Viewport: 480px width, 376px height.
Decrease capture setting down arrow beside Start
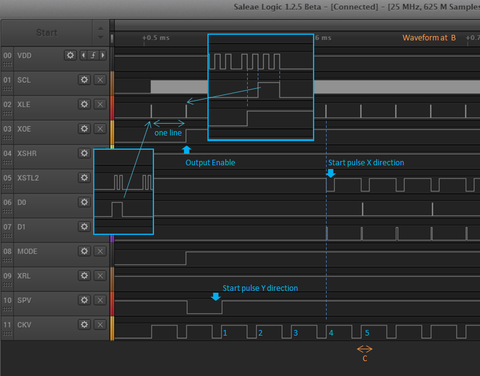pyautogui.click(x=101, y=37)
